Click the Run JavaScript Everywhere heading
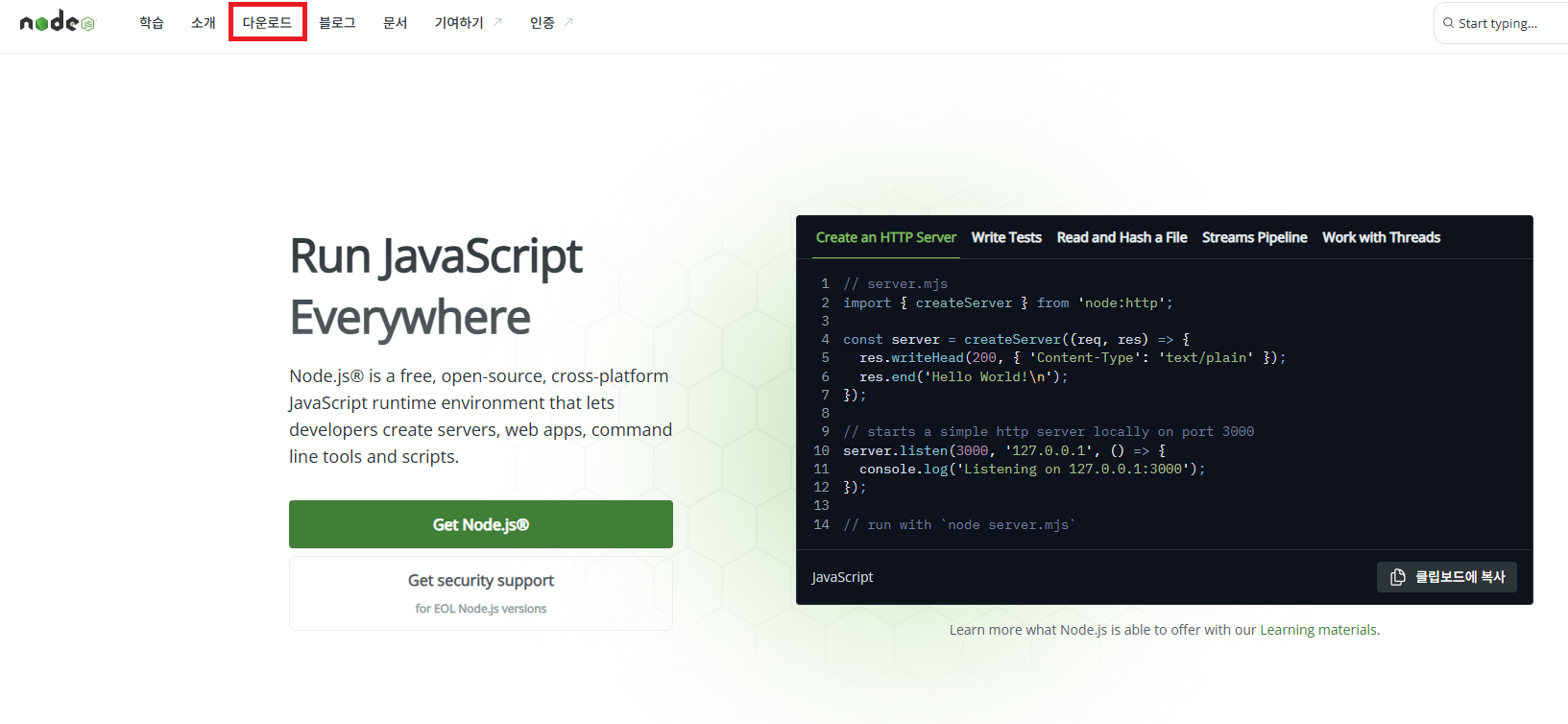 [x=436, y=286]
